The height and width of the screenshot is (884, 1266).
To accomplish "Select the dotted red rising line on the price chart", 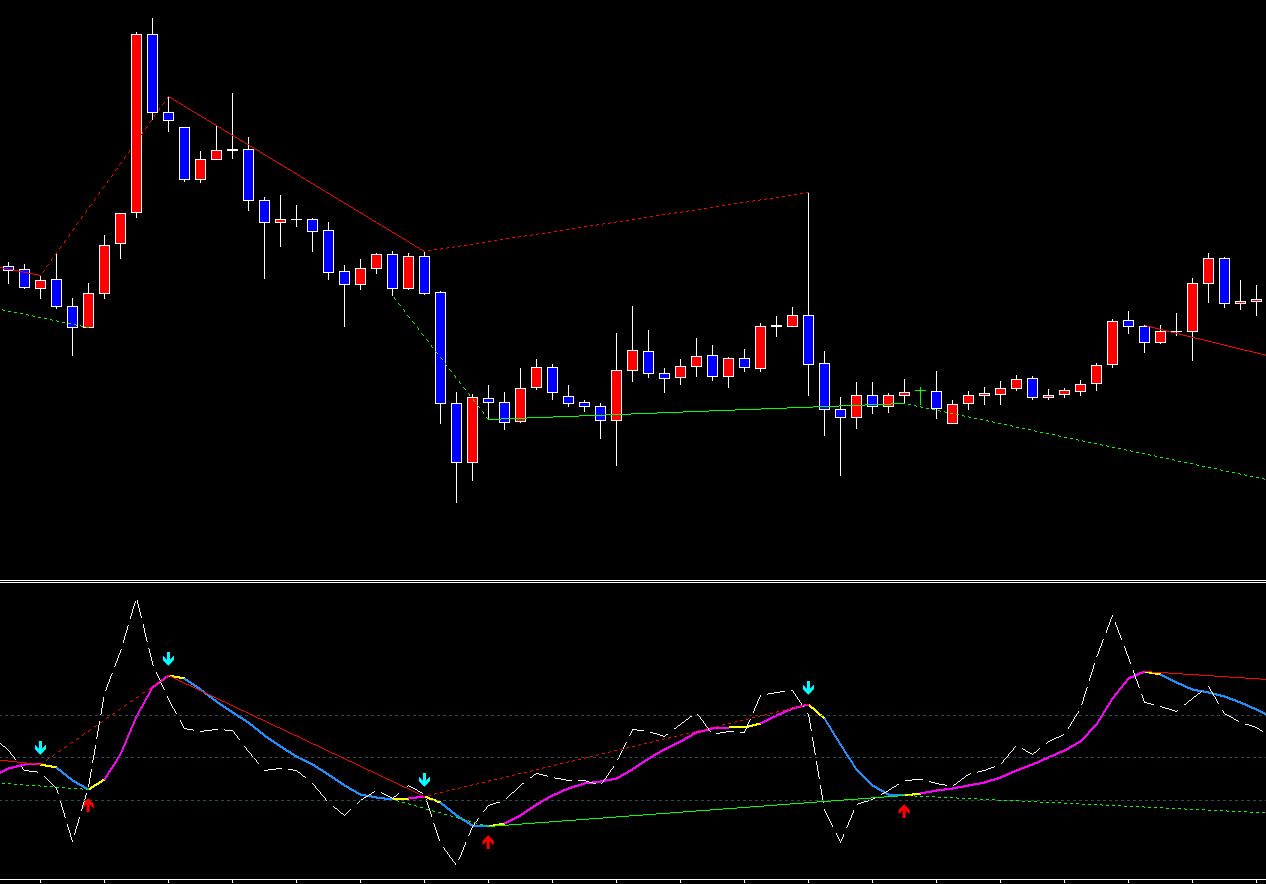I will (x=616, y=222).
